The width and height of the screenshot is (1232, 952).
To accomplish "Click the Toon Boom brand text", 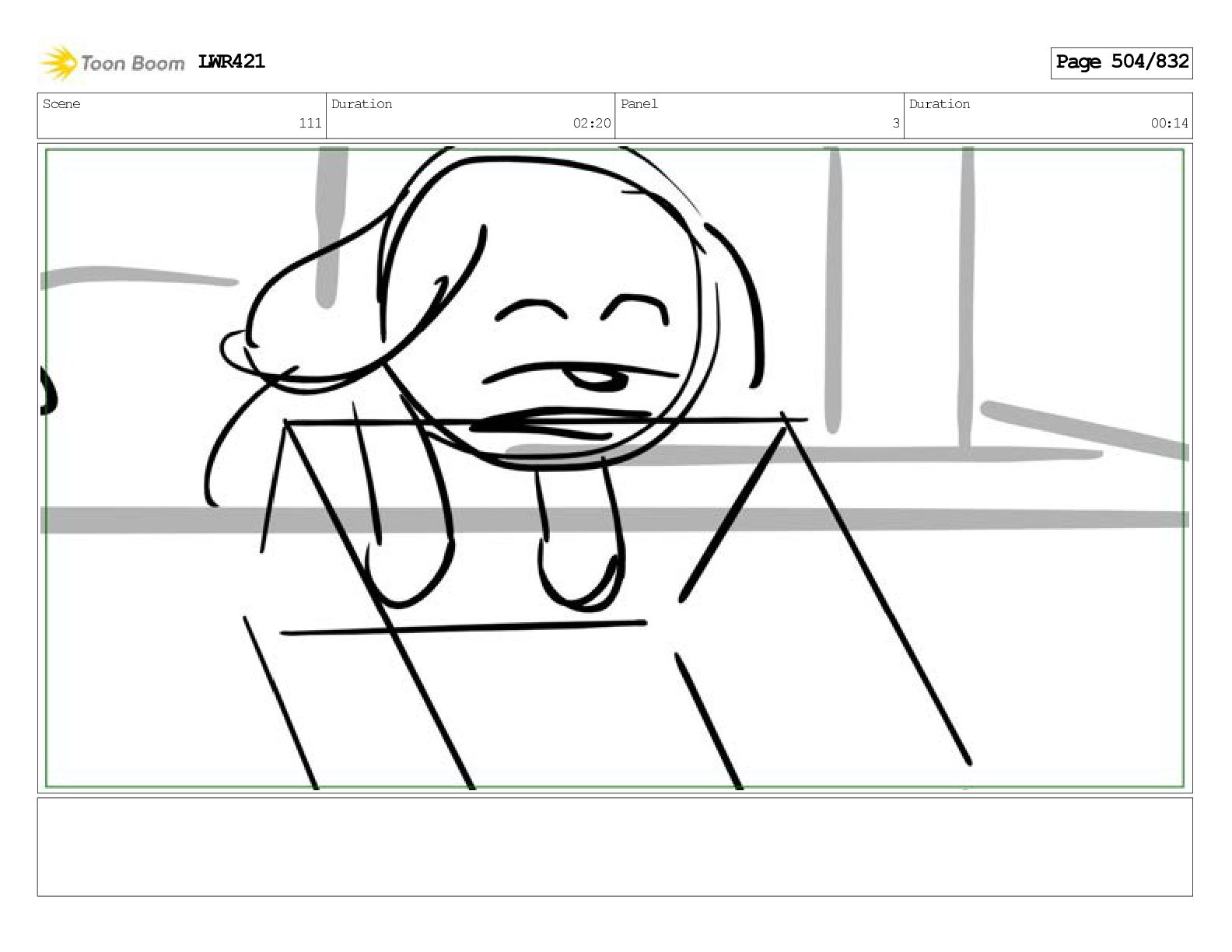I will [x=133, y=63].
